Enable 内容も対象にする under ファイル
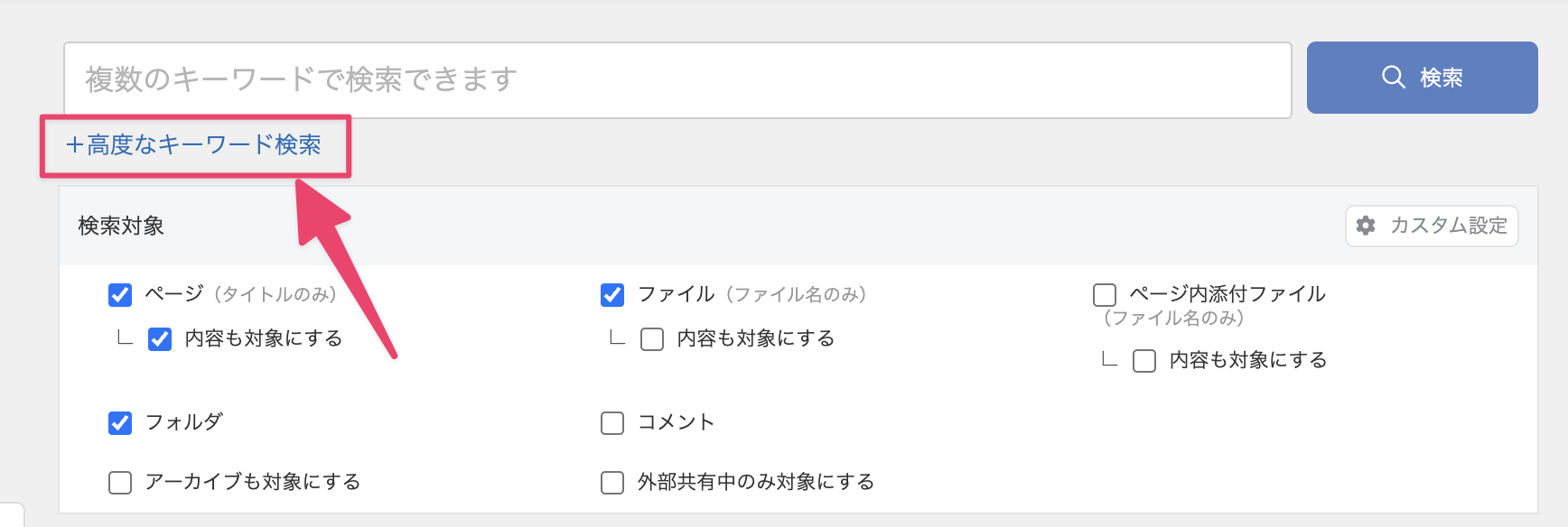The height and width of the screenshot is (527, 1568). tap(652, 339)
